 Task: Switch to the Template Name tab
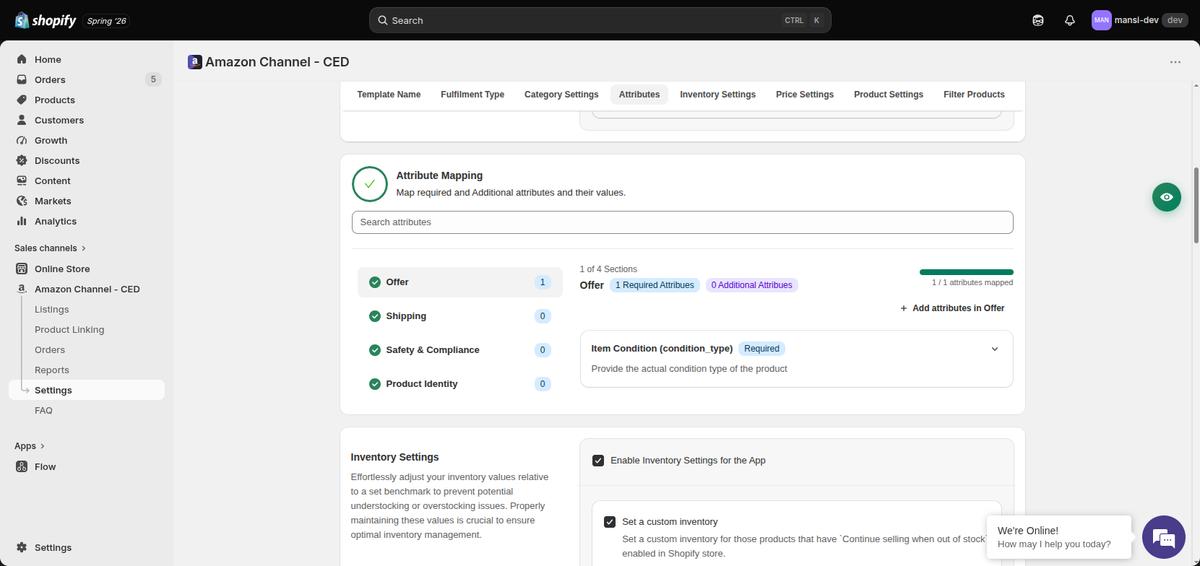click(x=389, y=94)
